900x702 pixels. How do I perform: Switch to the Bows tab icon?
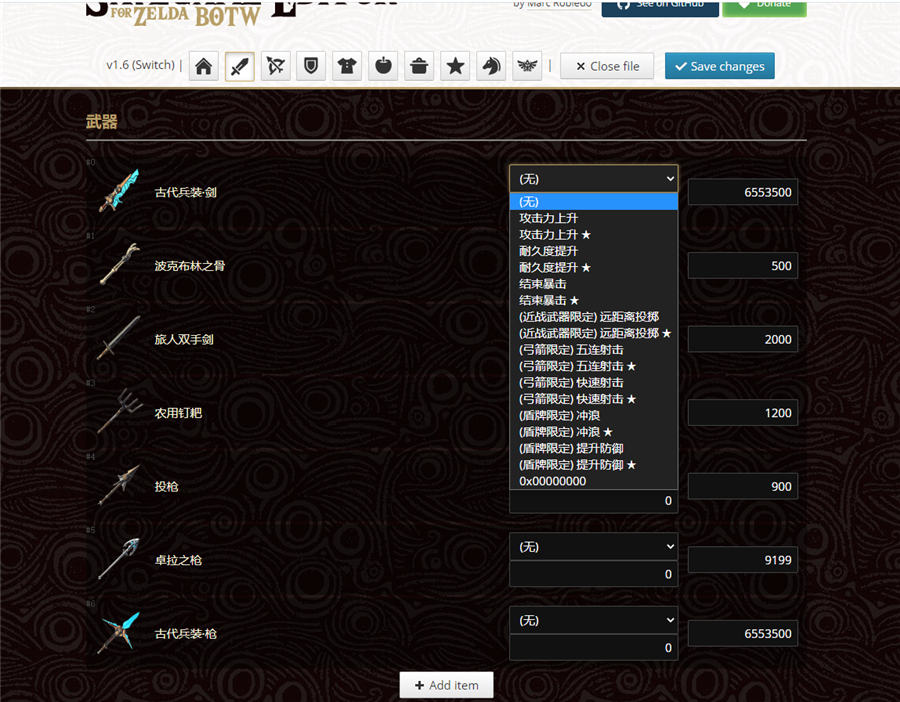(x=276, y=67)
